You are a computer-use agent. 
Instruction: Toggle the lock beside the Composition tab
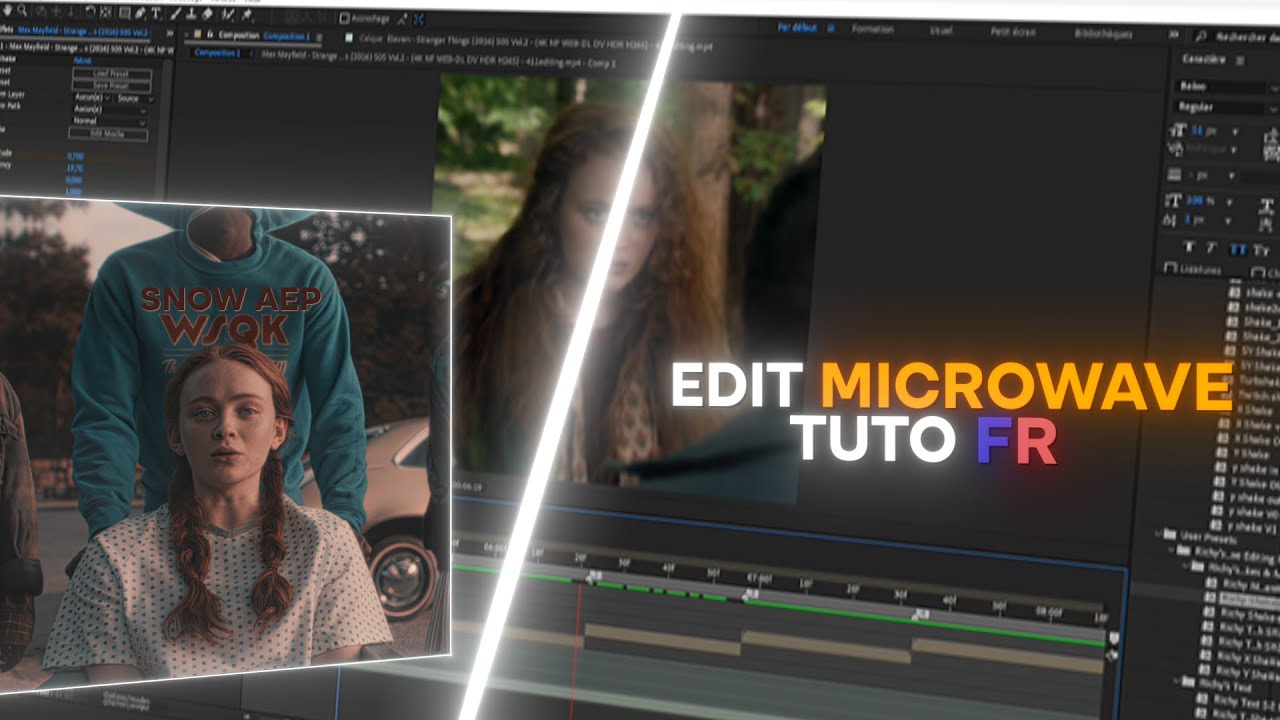tap(210, 34)
